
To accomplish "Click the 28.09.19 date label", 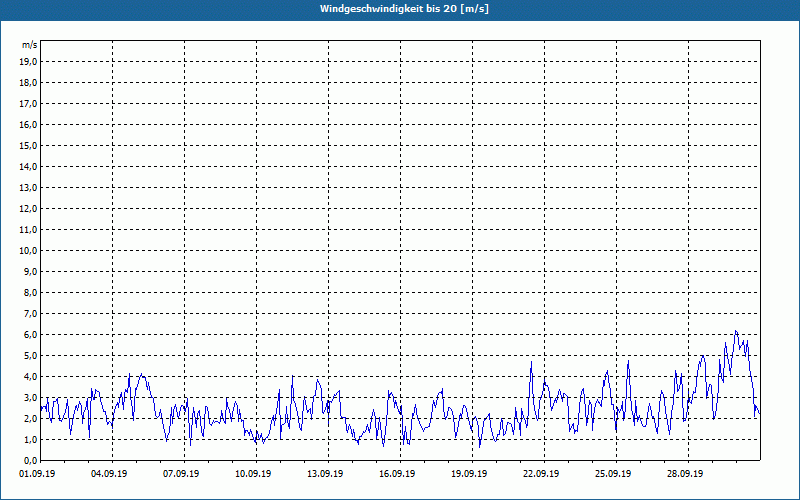I will 685,473.
